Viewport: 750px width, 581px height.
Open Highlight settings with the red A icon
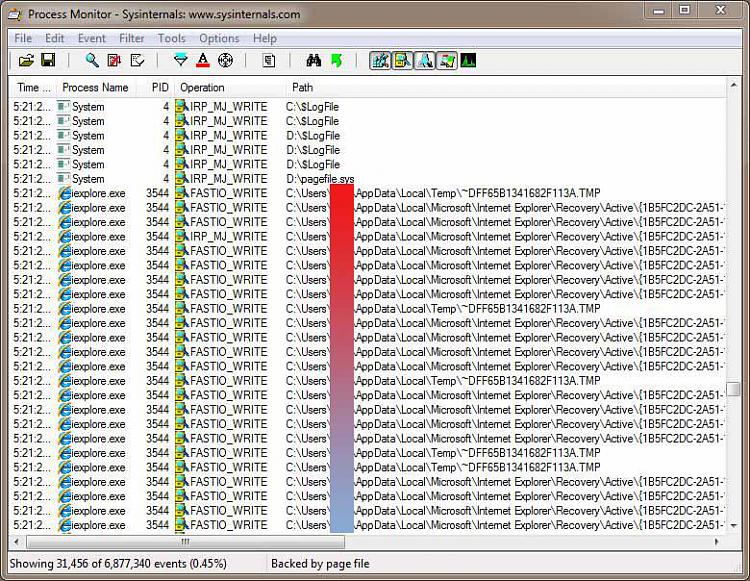click(203, 60)
